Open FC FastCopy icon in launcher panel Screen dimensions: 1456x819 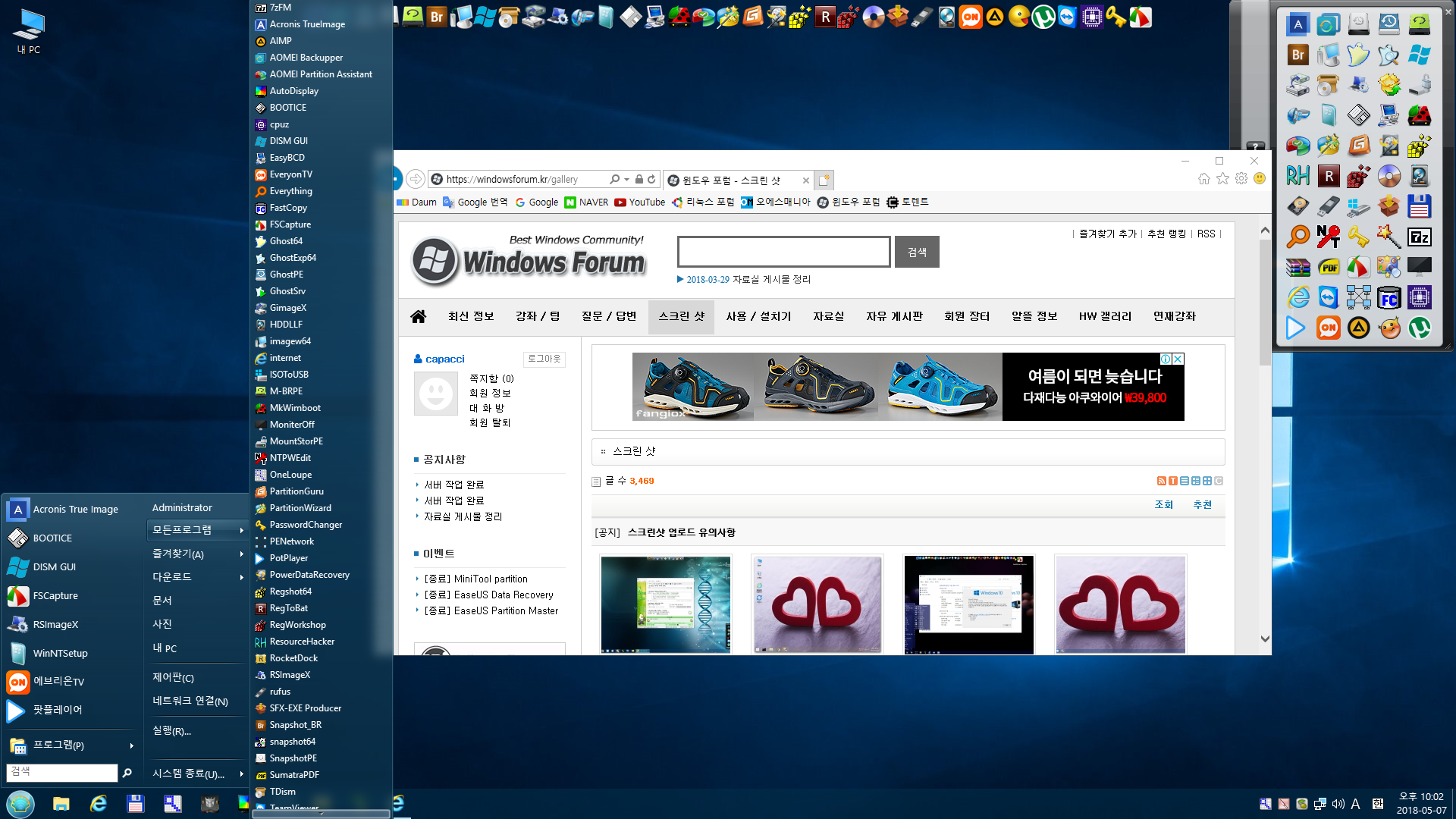click(1389, 297)
